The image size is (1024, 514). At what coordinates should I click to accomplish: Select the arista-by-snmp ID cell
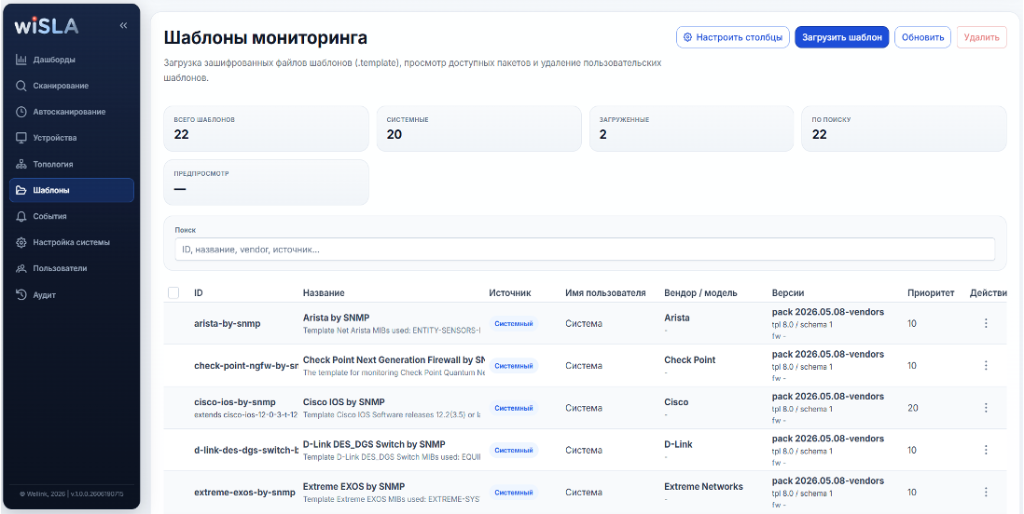tap(227, 323)
